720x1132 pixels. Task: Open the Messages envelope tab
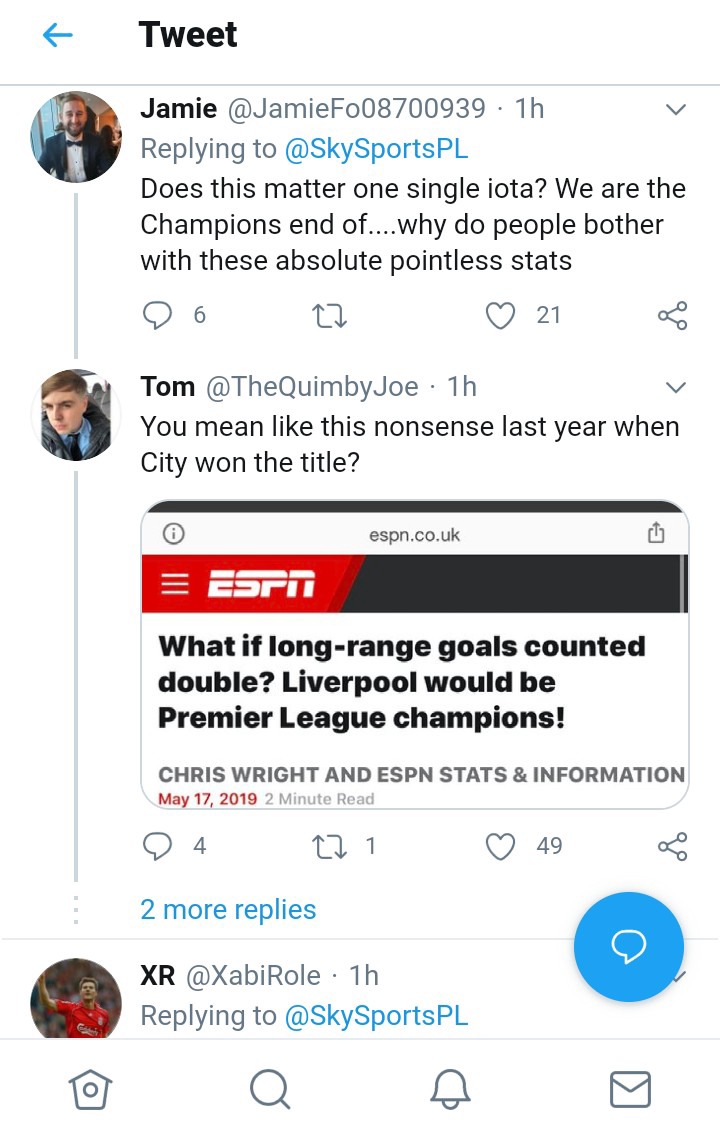click(630, 1089)
